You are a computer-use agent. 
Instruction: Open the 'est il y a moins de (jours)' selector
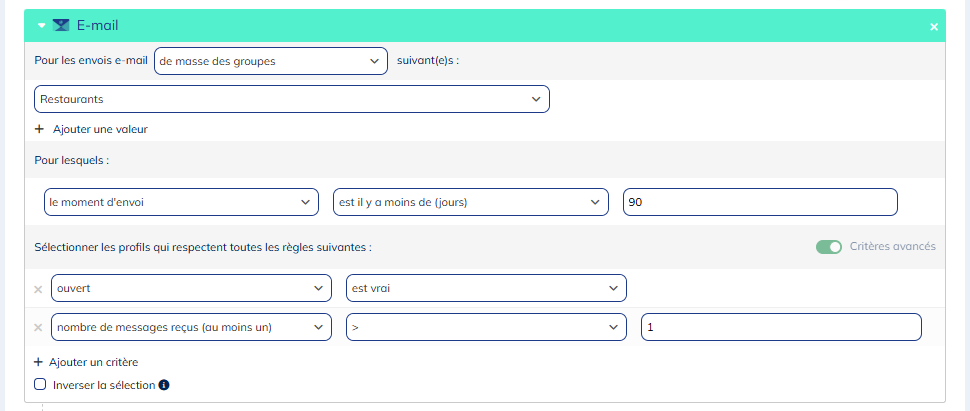470,202
